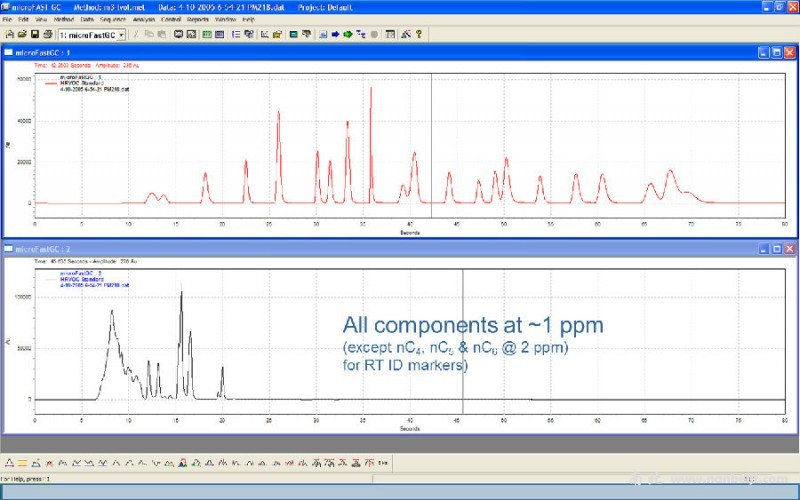800x500 pixels.
Task: Click the Open folder icon in the toolbar
Action: tap(21, 34)
